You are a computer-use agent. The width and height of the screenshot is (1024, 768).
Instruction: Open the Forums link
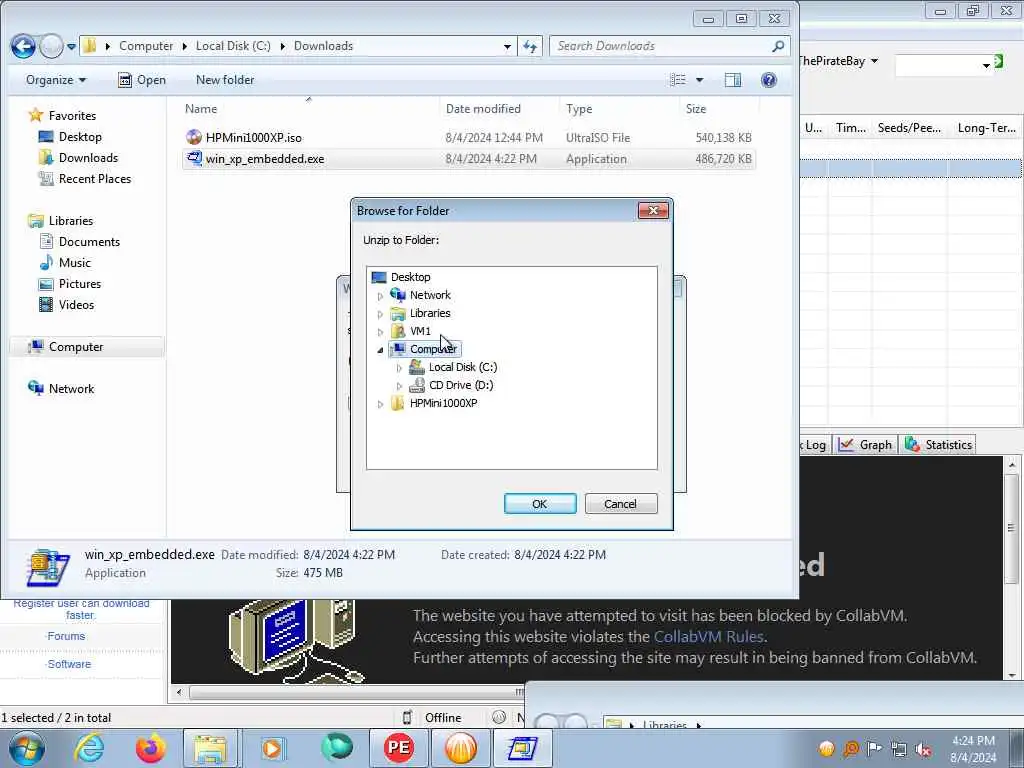pyautogui.click(x=66, y=636)
